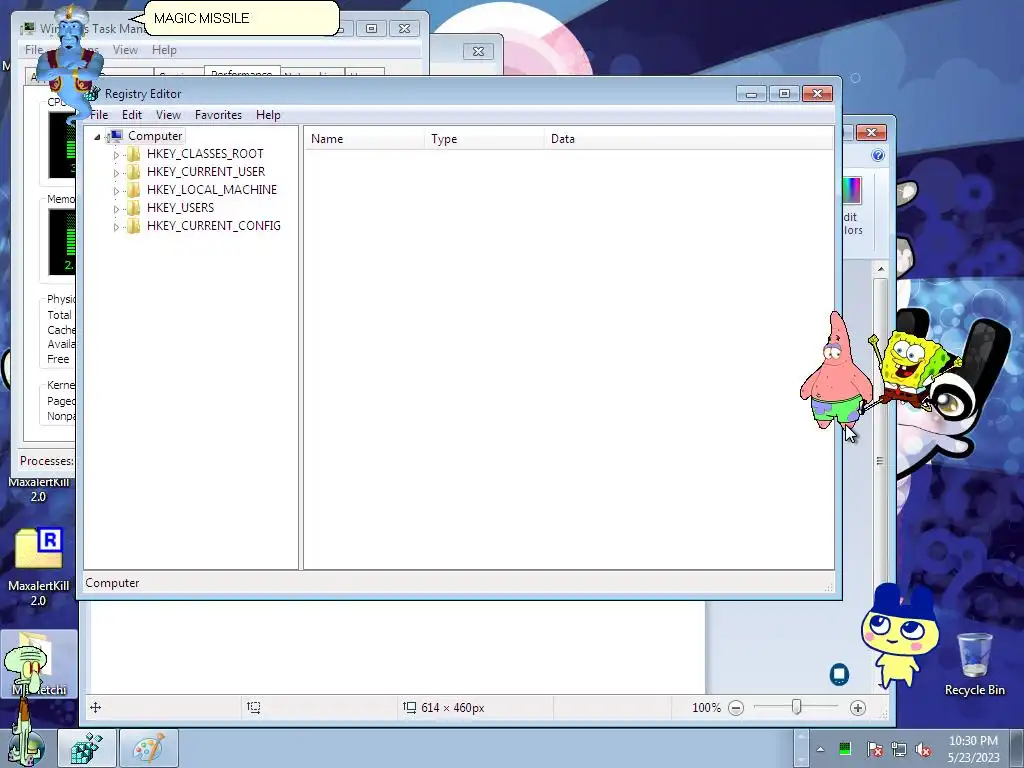Click Paint's Edit colors rainbow icon
Image resolution: width=1024 pixels, height=768 pixels.
pos(852,191)
